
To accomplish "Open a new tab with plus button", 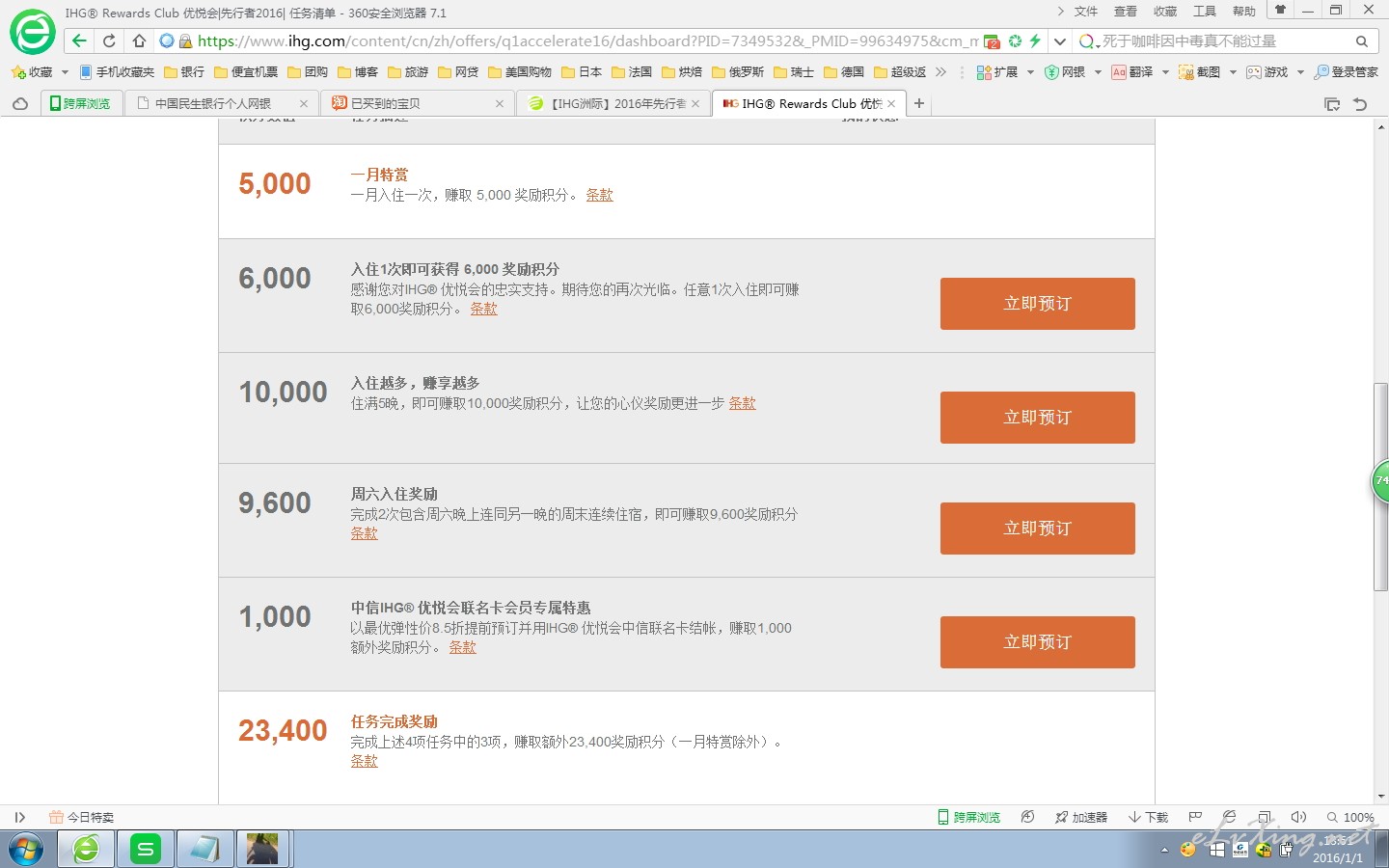I will [919, 103].
